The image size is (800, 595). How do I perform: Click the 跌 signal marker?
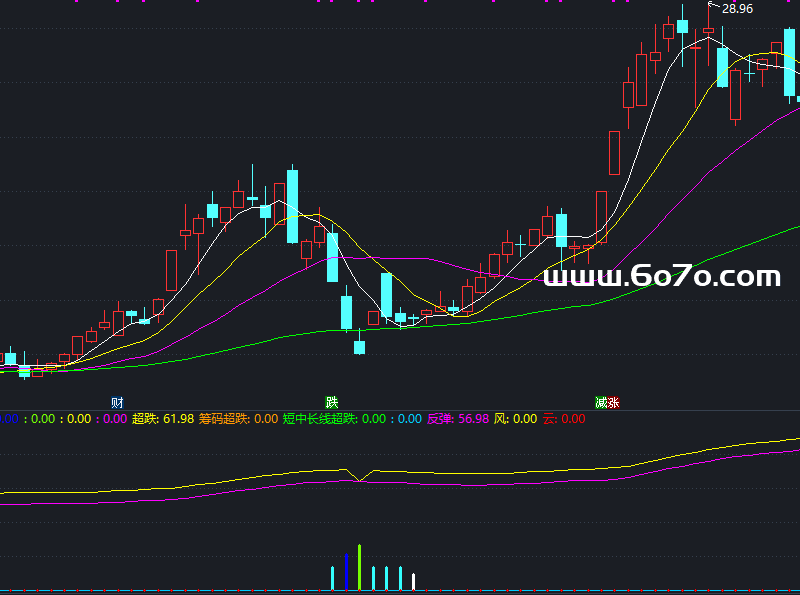[x=332, y=402]
